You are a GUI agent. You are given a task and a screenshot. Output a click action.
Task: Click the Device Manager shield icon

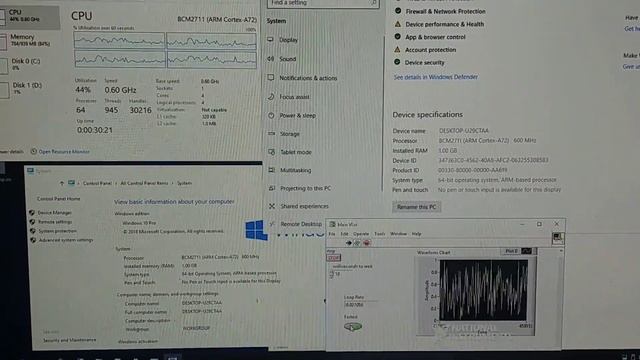(x=32, y=213)
